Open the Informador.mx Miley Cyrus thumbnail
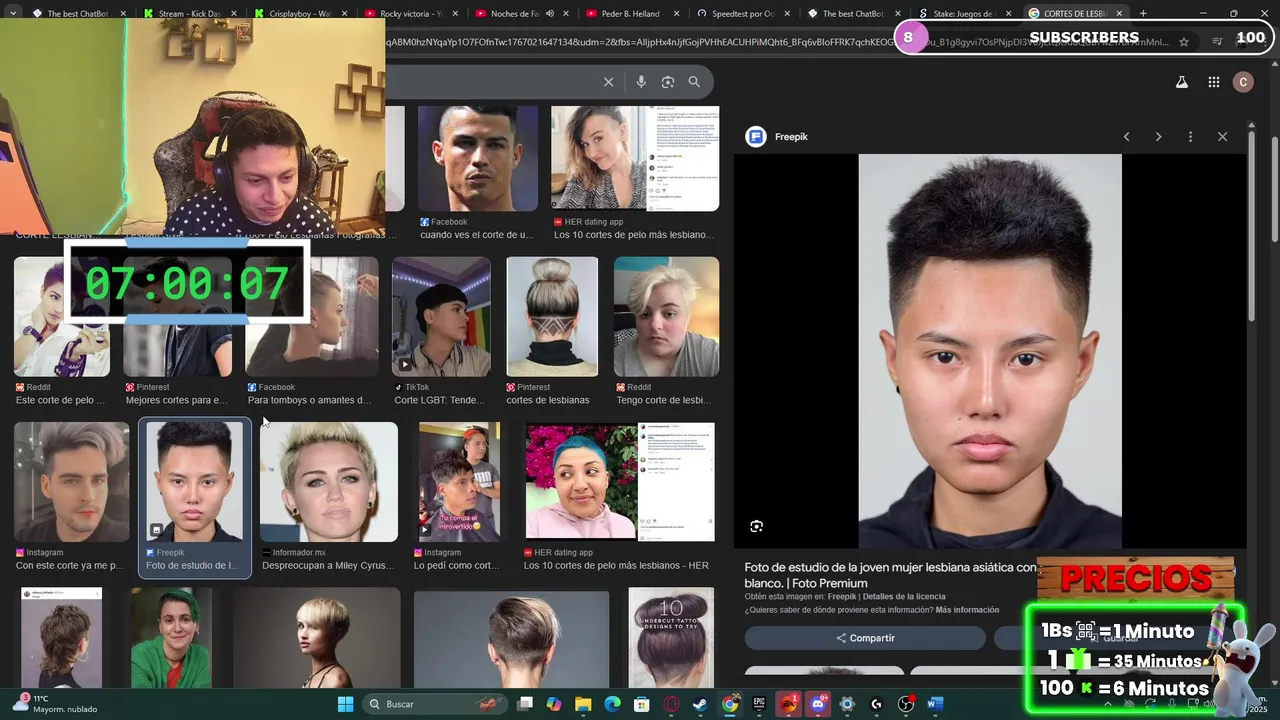Image resolution: width=1280 pixels, height=720 pixels. pos(329,482)
